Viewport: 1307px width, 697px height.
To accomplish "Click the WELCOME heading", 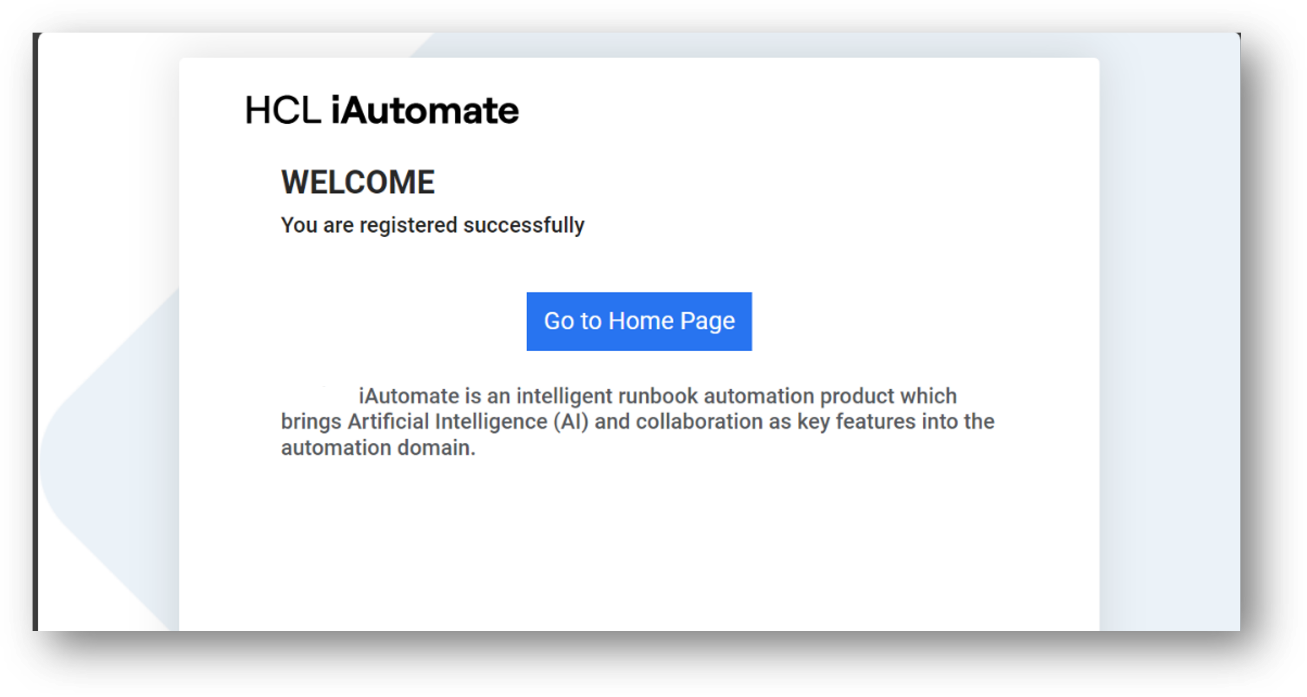I will (358, 183).
